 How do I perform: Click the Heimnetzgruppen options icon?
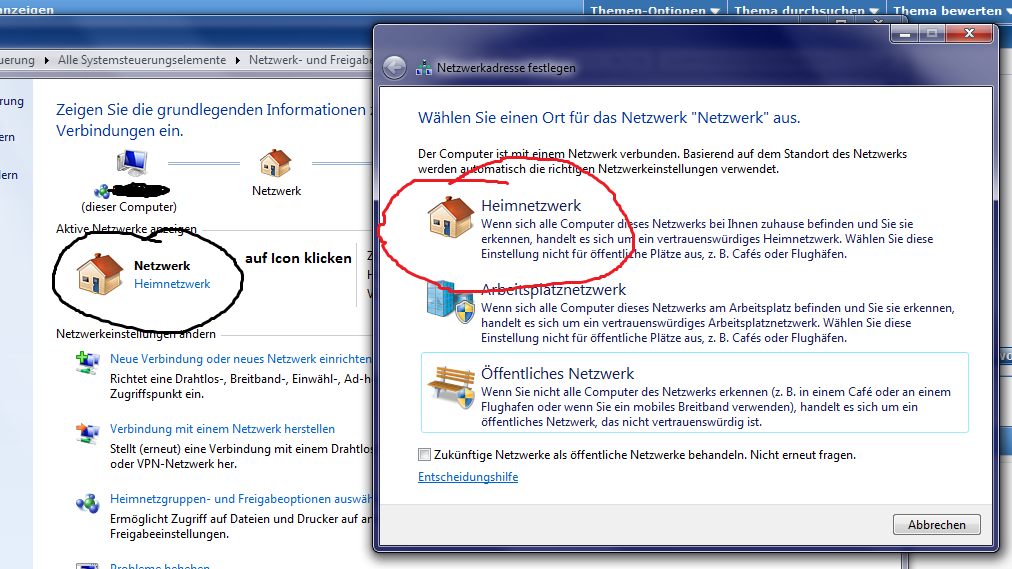point(88,503)
